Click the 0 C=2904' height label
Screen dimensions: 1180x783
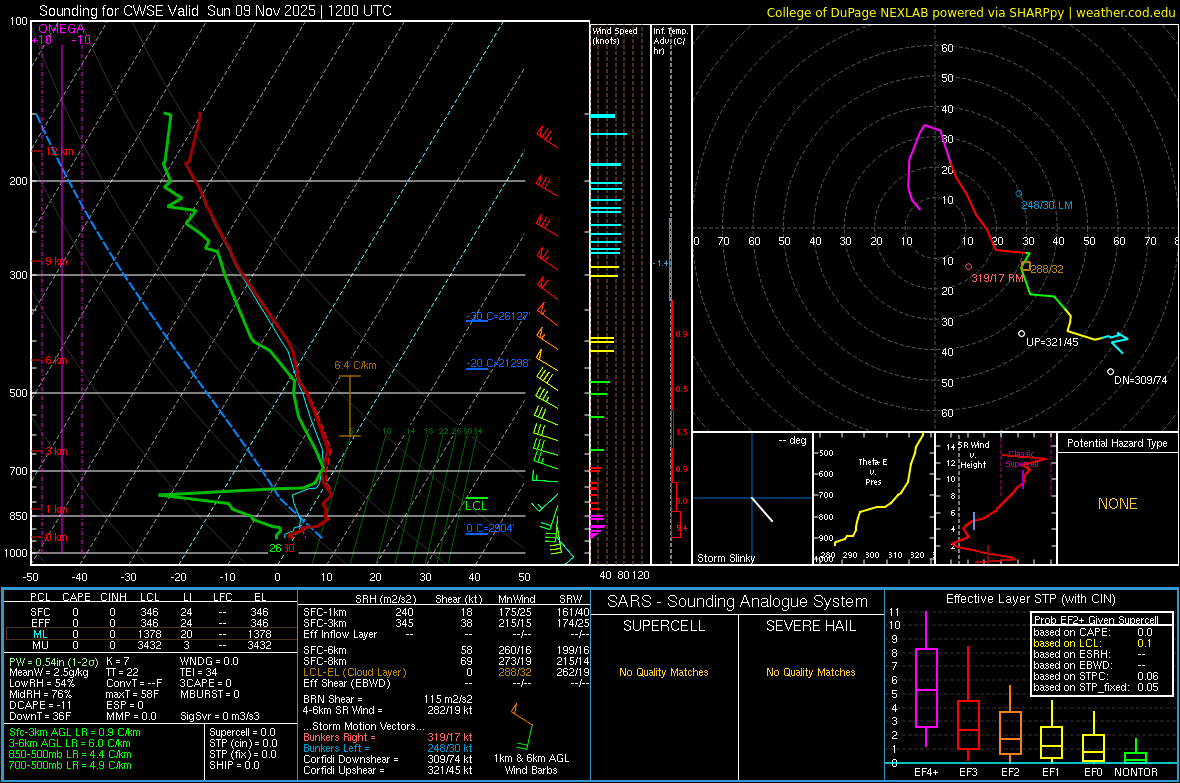490,528
